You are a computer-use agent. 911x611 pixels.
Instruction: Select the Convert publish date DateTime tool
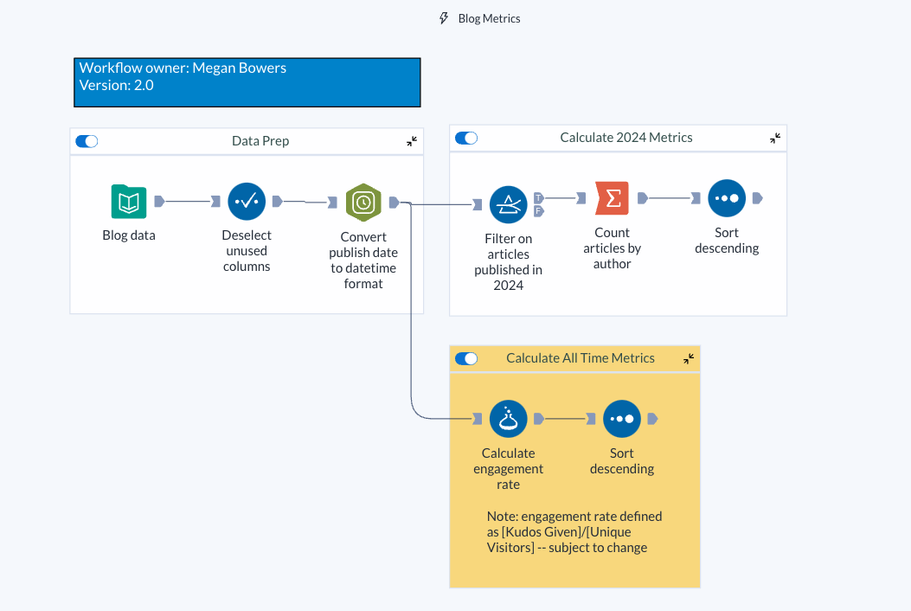(363, 202)
